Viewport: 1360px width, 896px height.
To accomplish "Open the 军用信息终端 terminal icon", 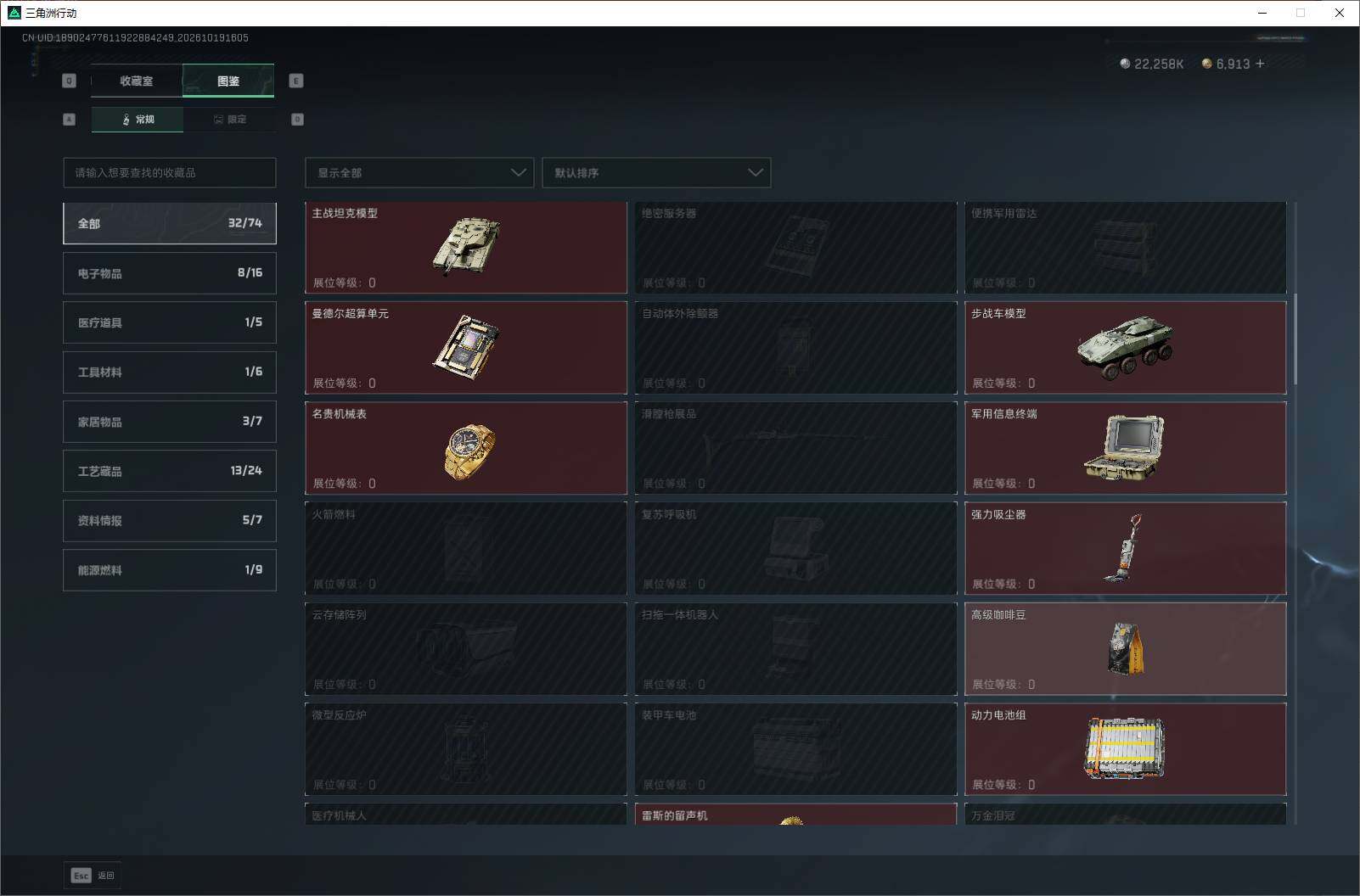I will (1125, 448).
